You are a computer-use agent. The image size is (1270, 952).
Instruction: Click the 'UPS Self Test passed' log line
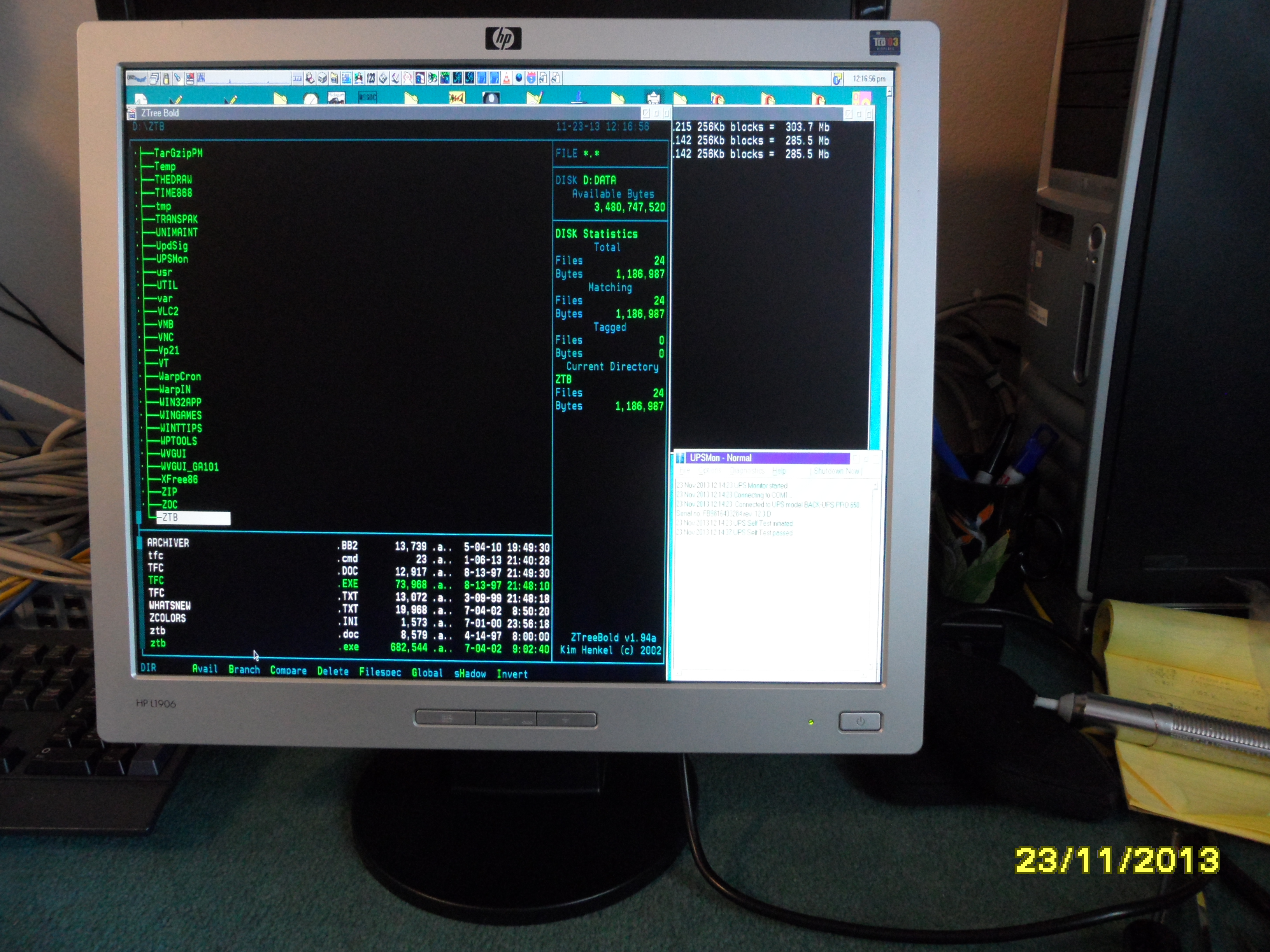point(734,533)
